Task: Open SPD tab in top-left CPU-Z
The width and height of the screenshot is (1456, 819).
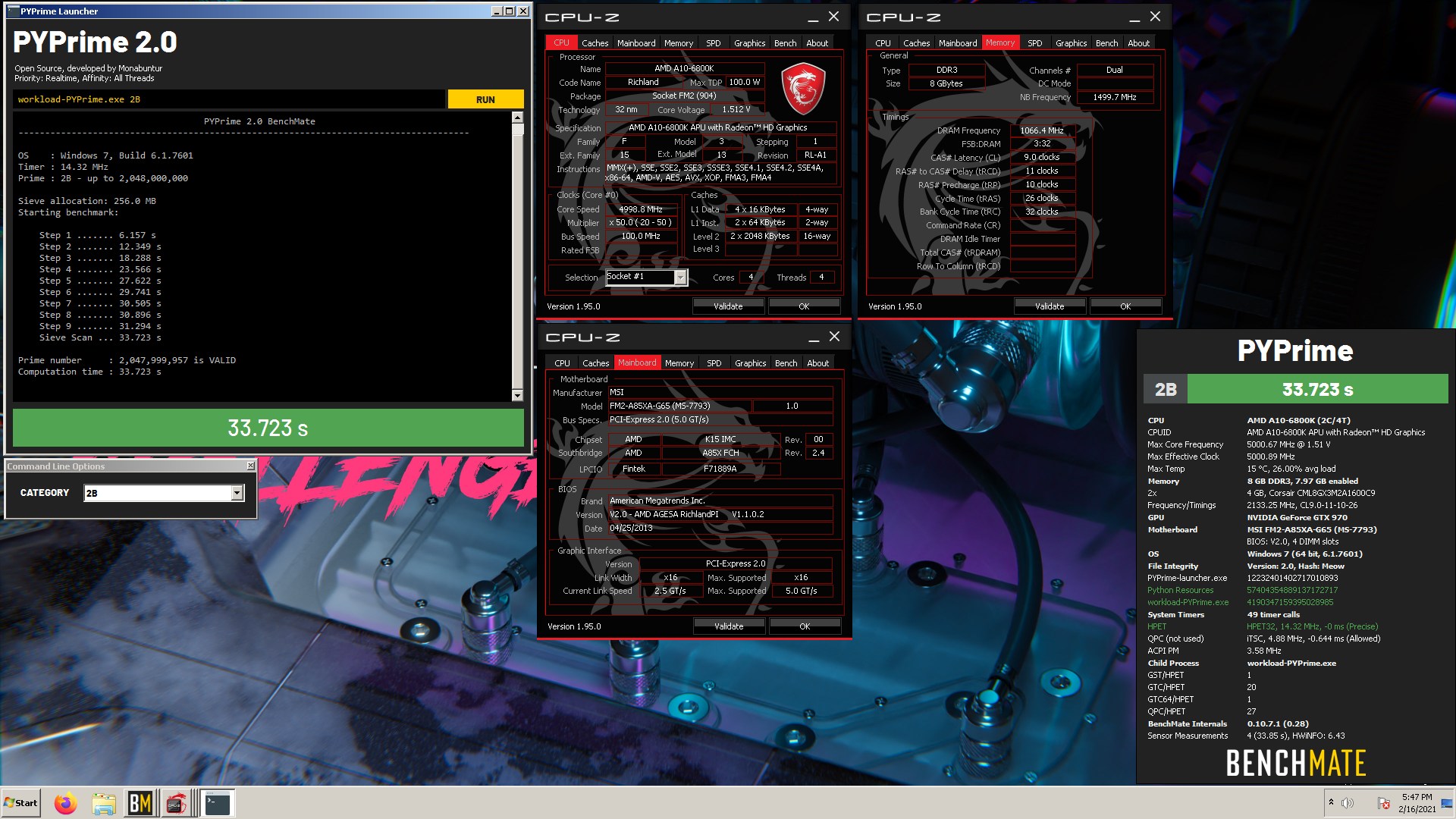Action: pos(713,43)
